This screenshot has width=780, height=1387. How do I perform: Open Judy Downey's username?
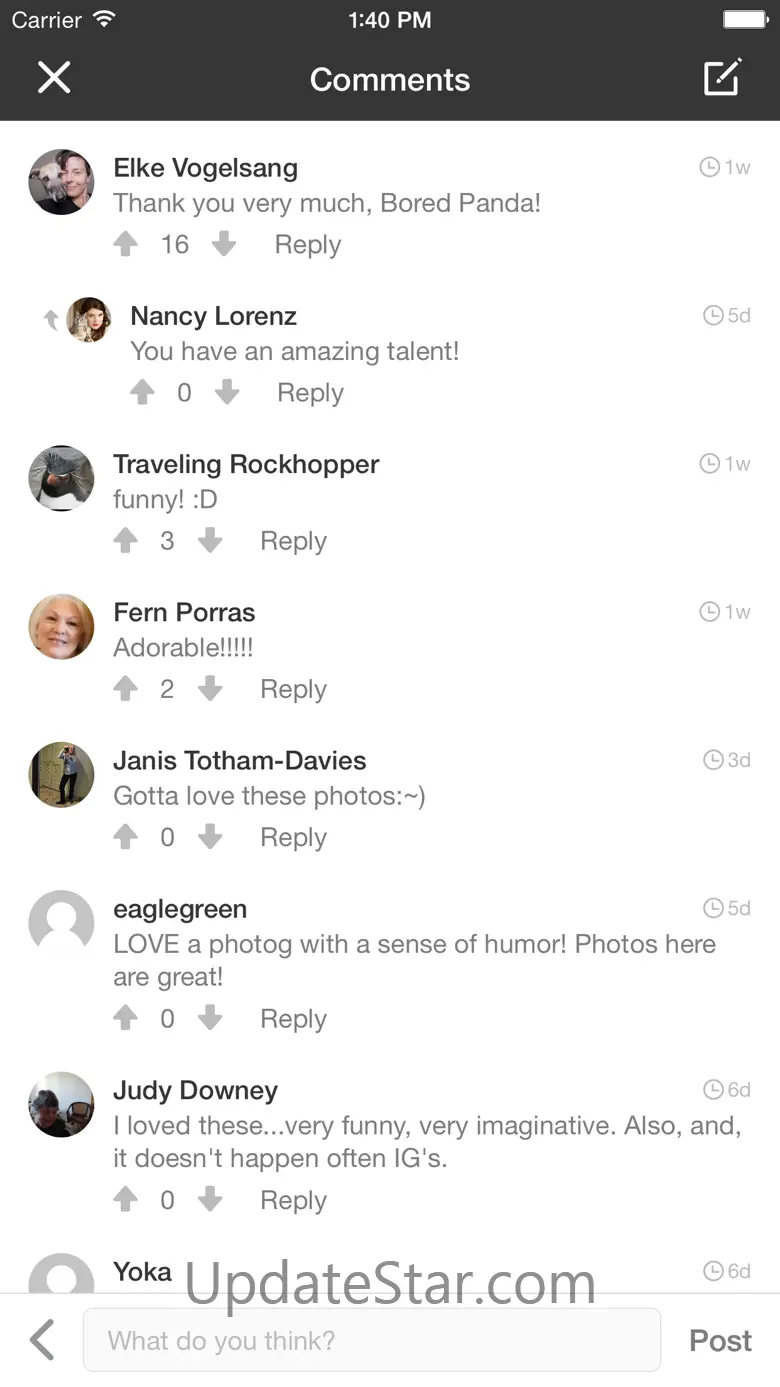195,1090
